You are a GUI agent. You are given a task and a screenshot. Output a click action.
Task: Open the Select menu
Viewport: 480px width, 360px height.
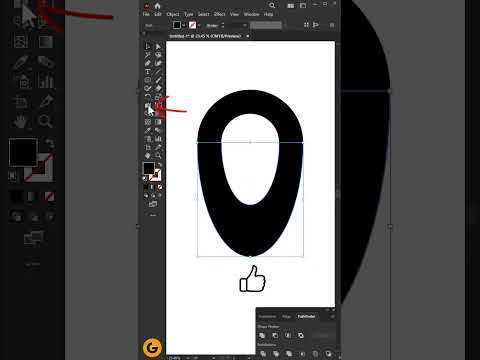(x=203, y=14)
